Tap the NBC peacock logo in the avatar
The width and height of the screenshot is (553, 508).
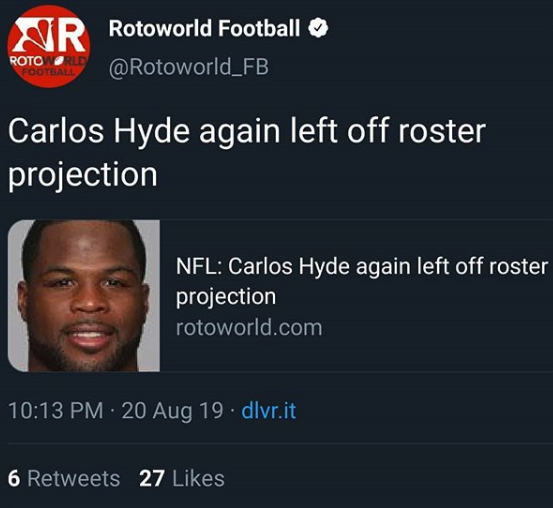(33, 35)
